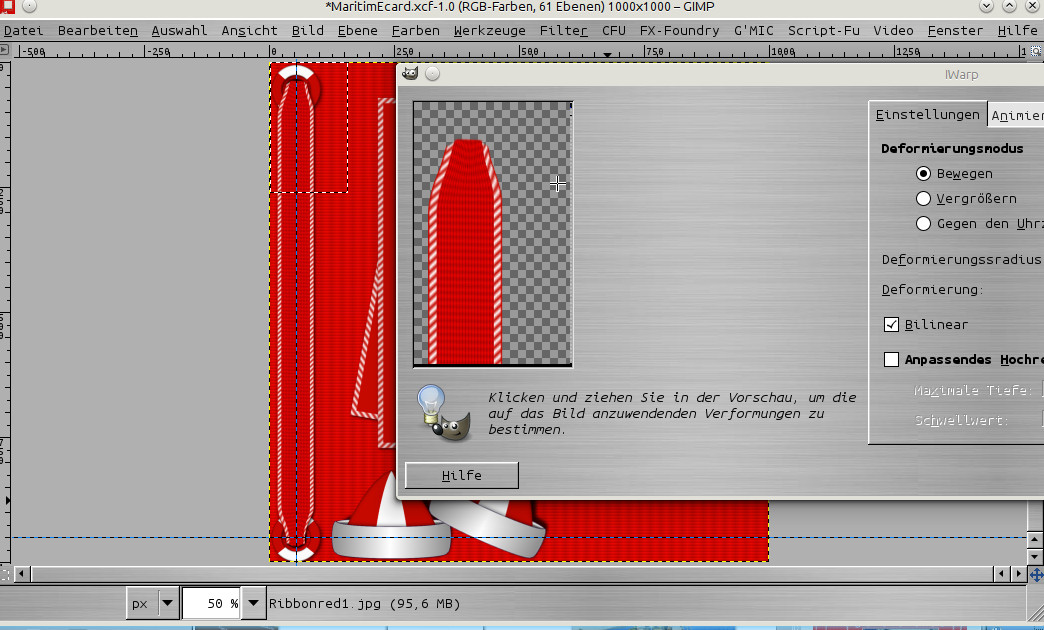Open the Filter menu

[563, 31]
